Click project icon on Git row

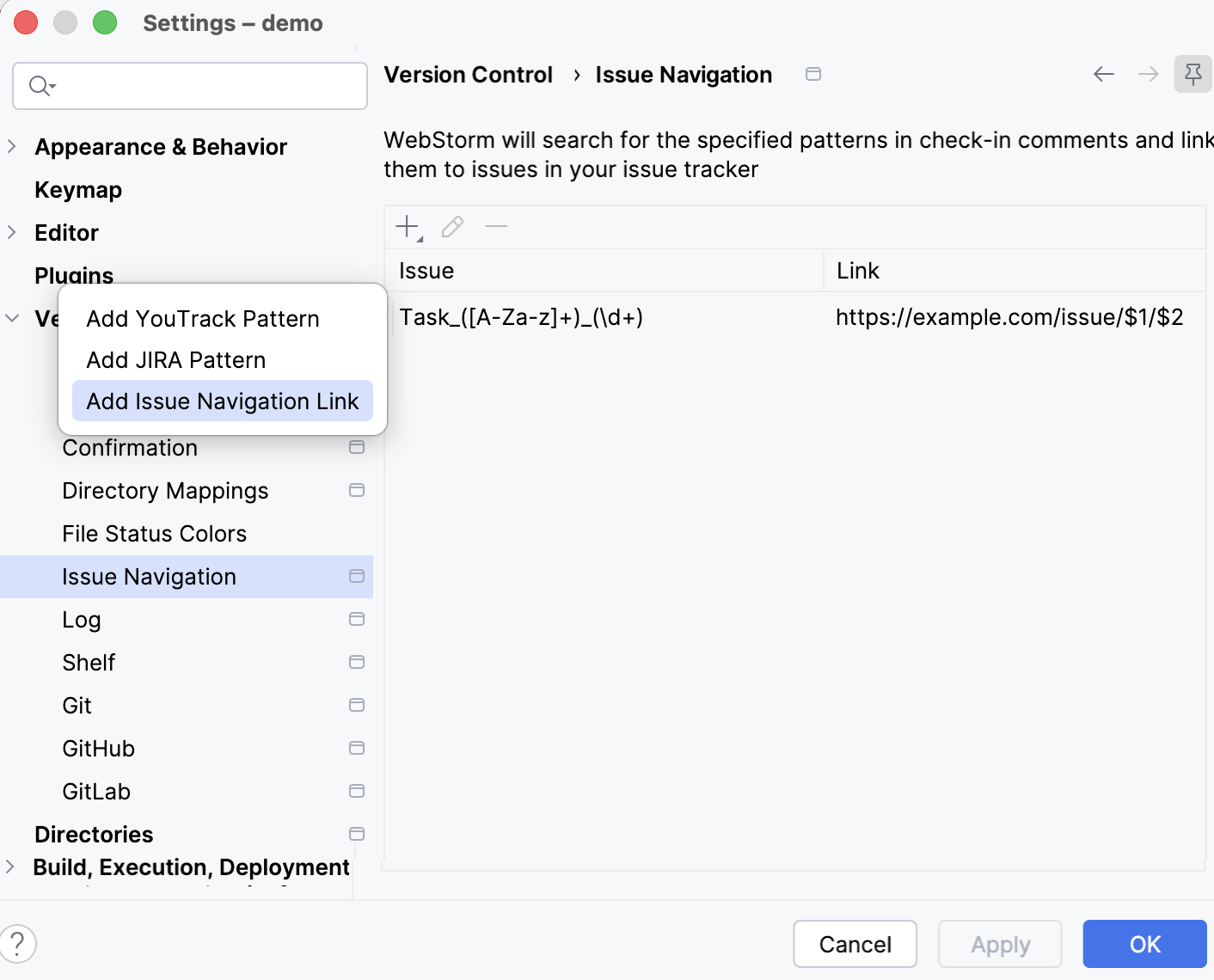[357, 705]
